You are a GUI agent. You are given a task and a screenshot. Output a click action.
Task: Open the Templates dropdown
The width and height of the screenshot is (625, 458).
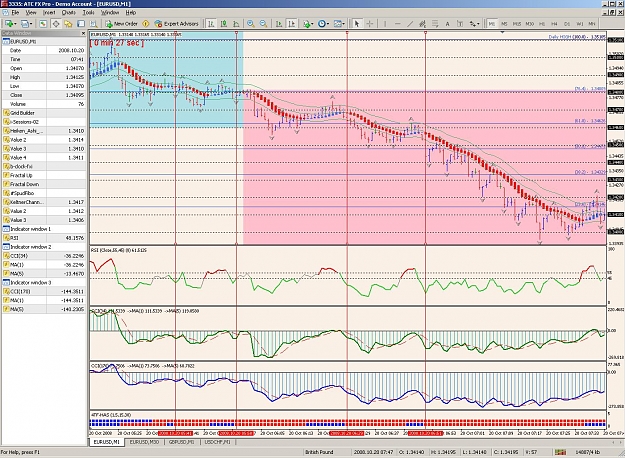[x=339, y=24]
